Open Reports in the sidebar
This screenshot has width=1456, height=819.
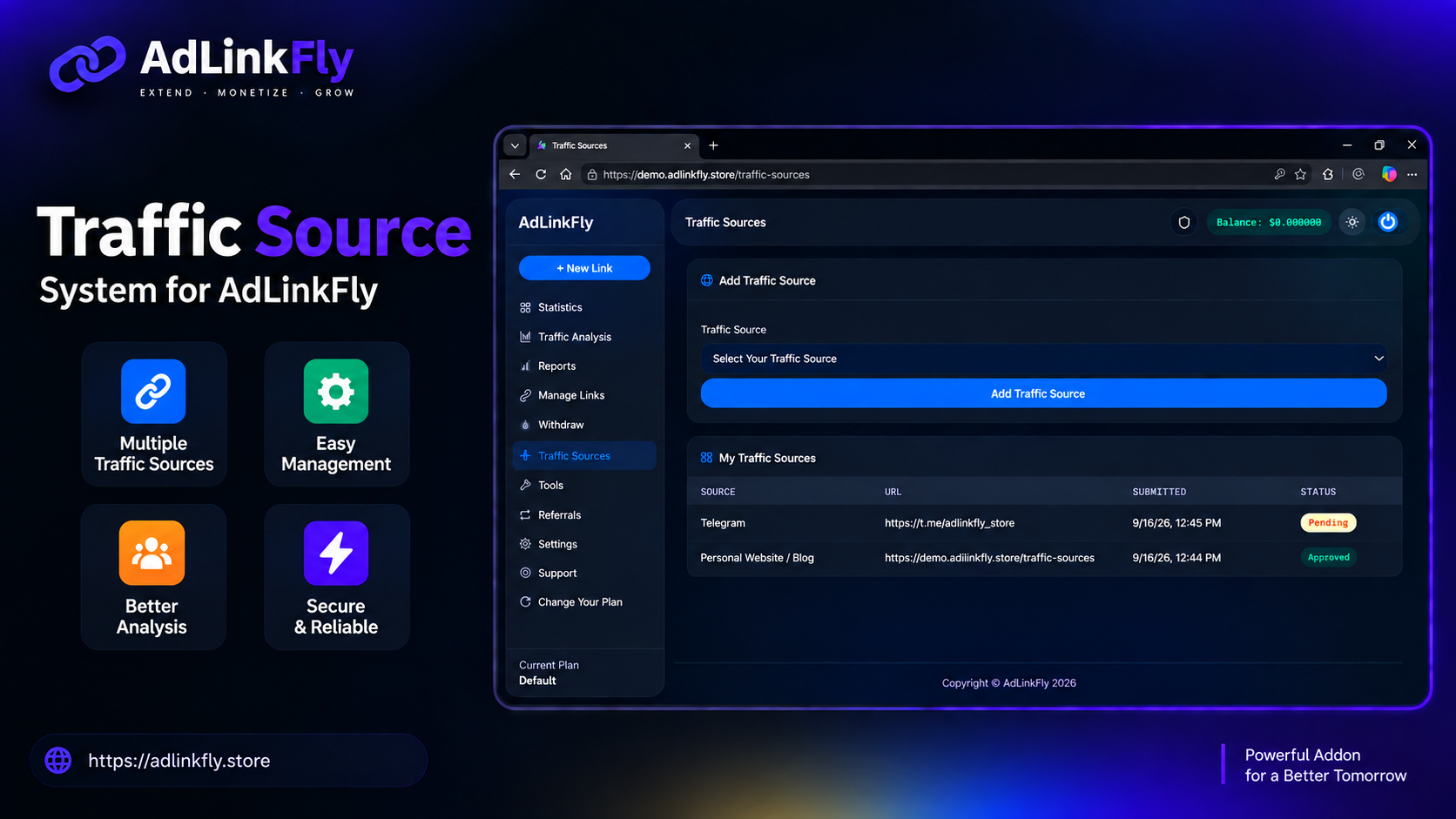[x=584, y=366]
